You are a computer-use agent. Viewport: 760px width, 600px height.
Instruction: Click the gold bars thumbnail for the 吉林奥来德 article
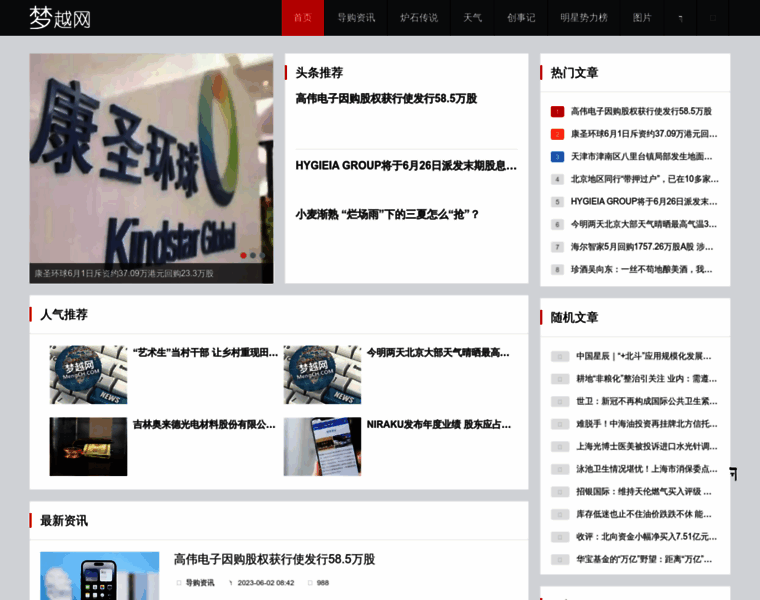coord(88,446)
